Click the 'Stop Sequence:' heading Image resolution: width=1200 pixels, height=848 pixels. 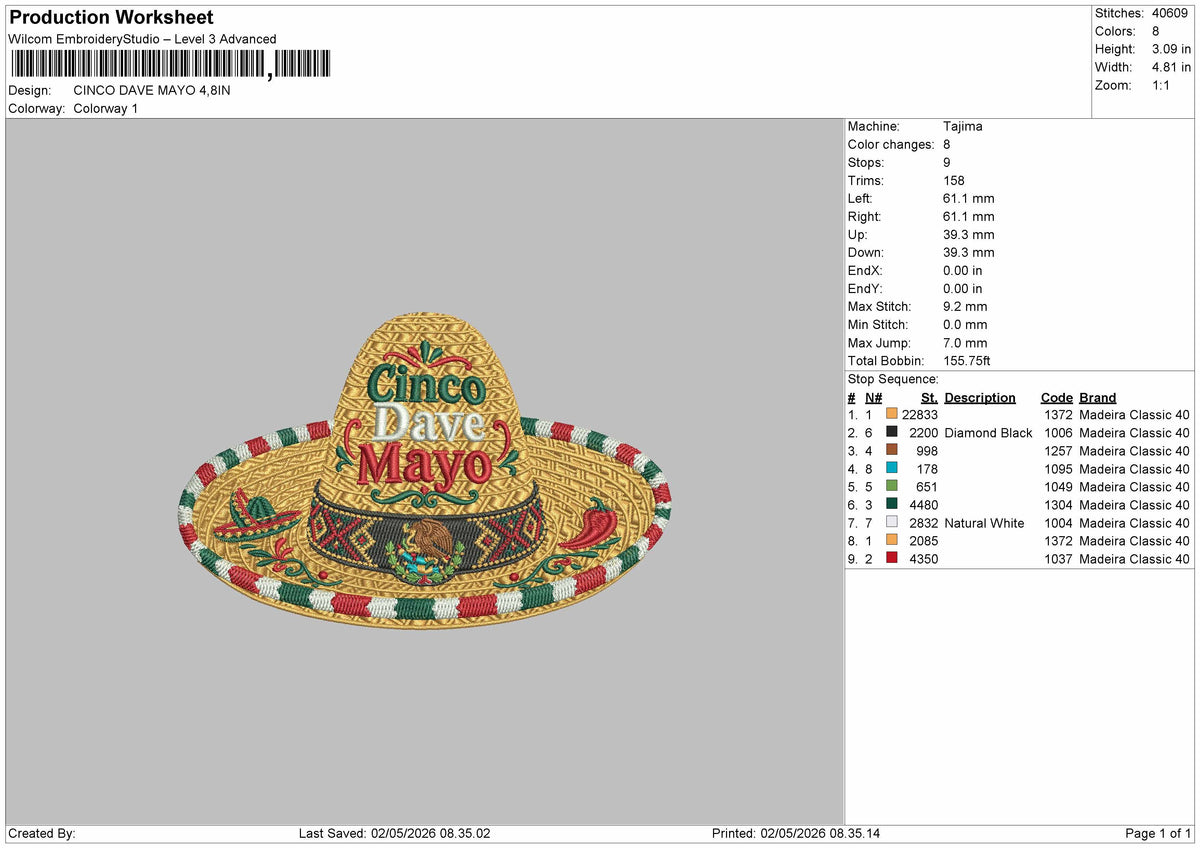(x=893, y=379)
